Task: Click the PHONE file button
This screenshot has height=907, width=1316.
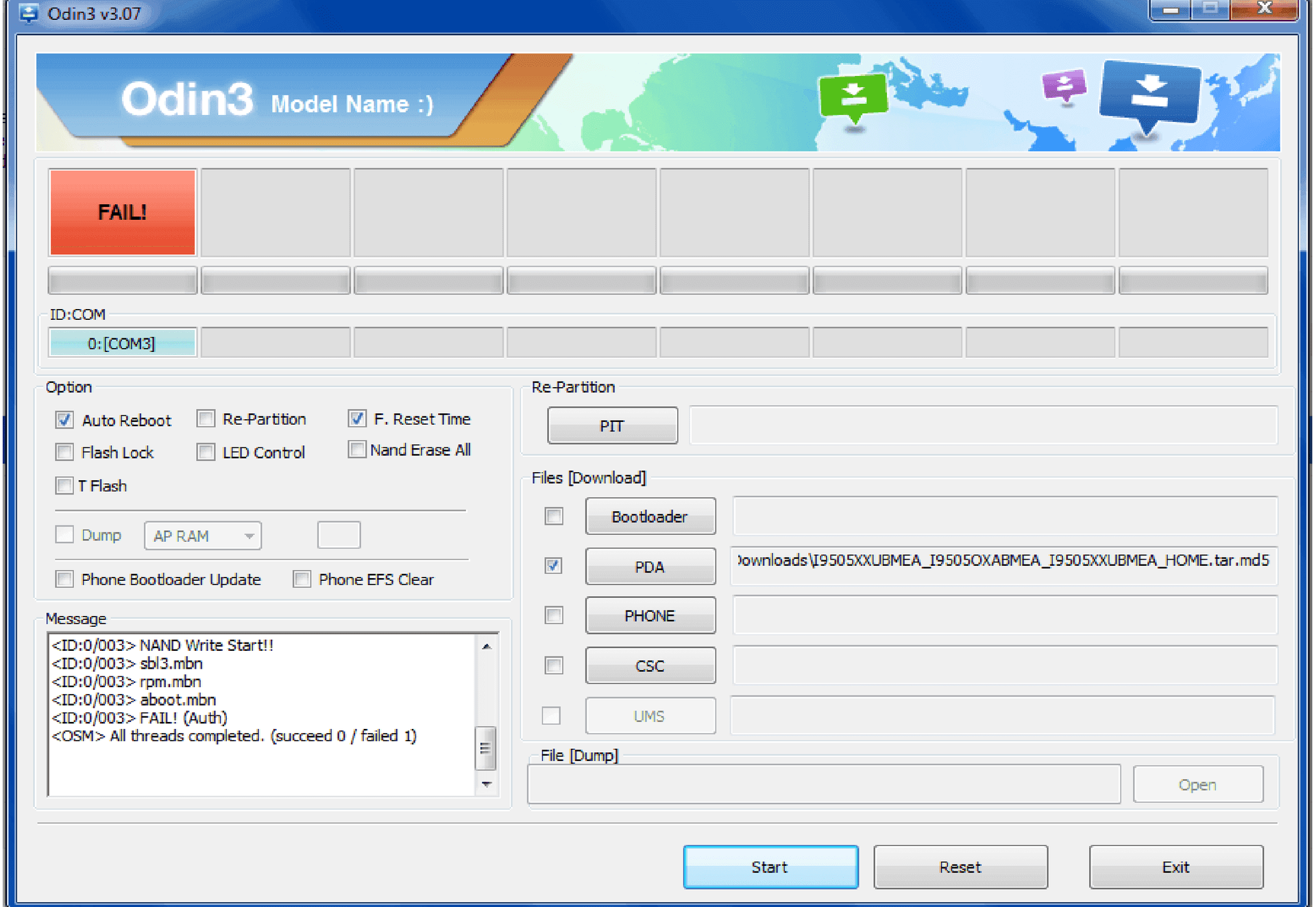Action: coord(650,615)
